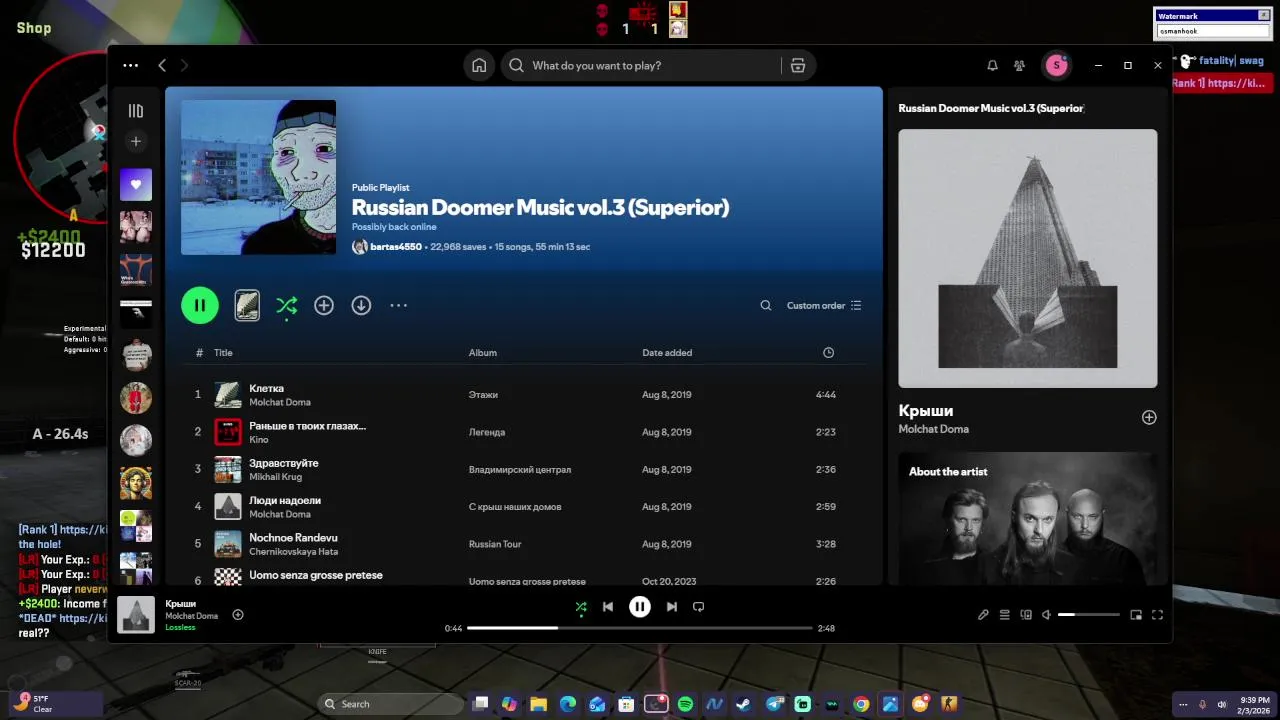Download the playlist
The width and height of the screenshot is (1280, 720).
pos(361,305)
